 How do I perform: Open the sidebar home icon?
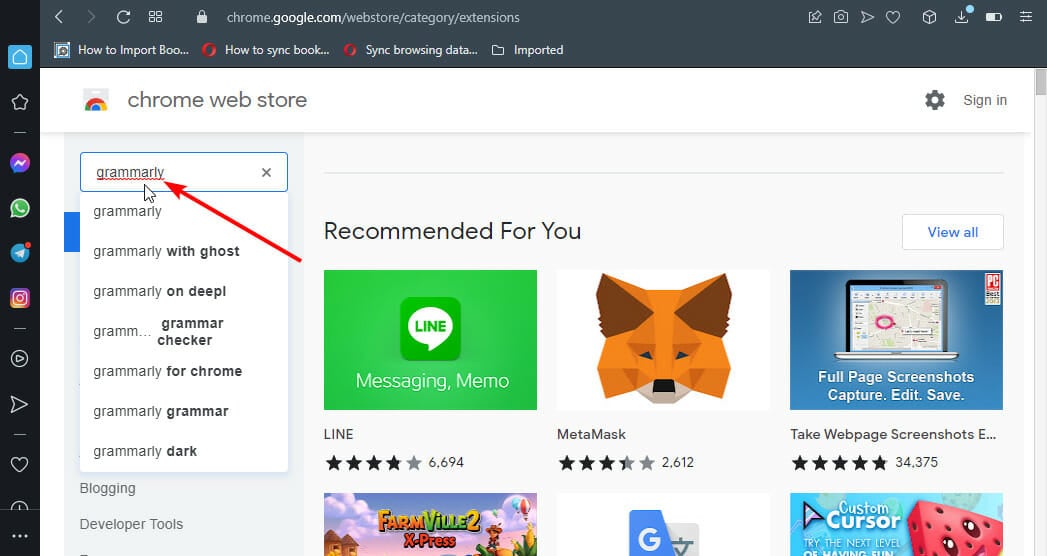tap(20, 57)
